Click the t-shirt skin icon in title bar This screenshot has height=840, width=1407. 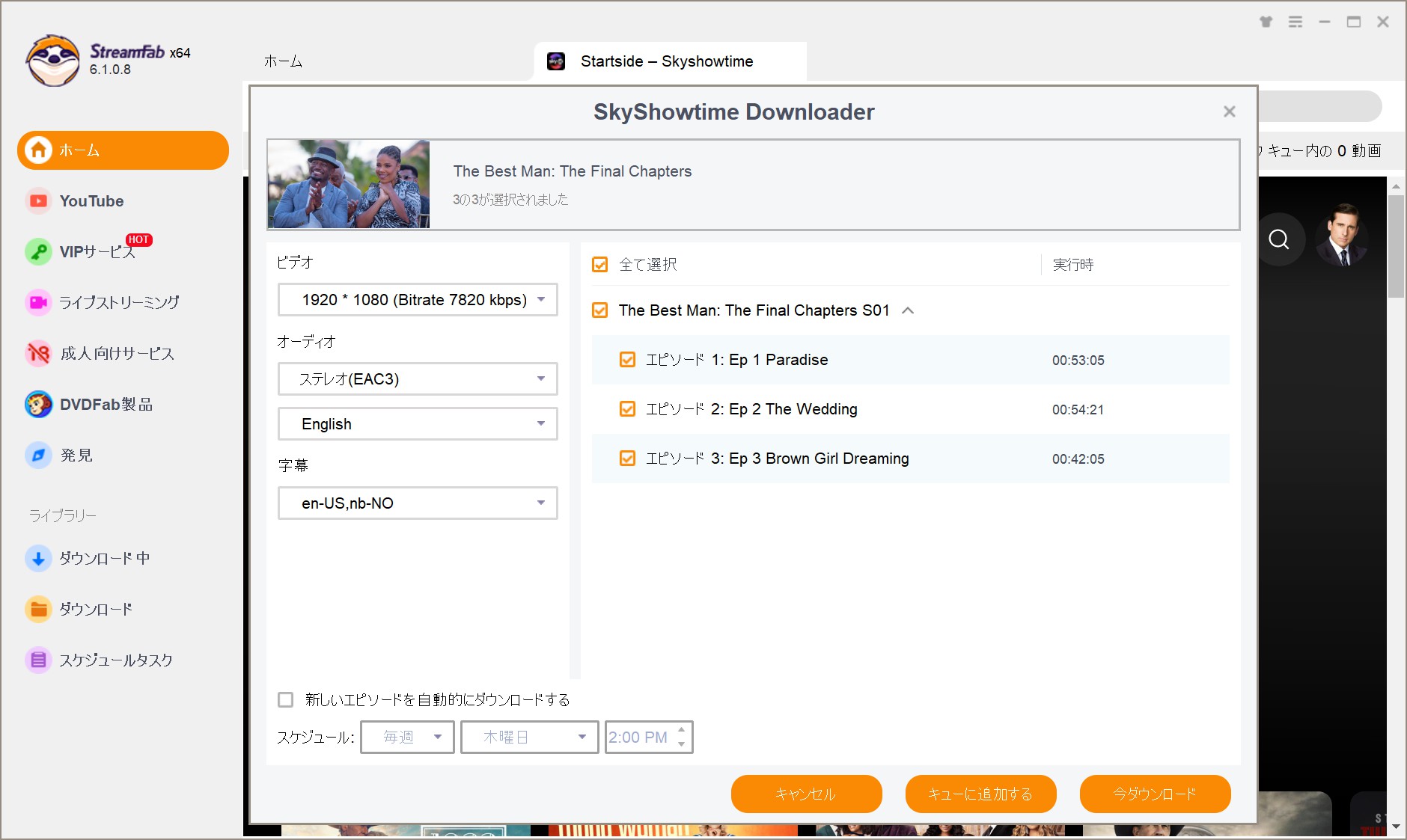pos(1266,22)
